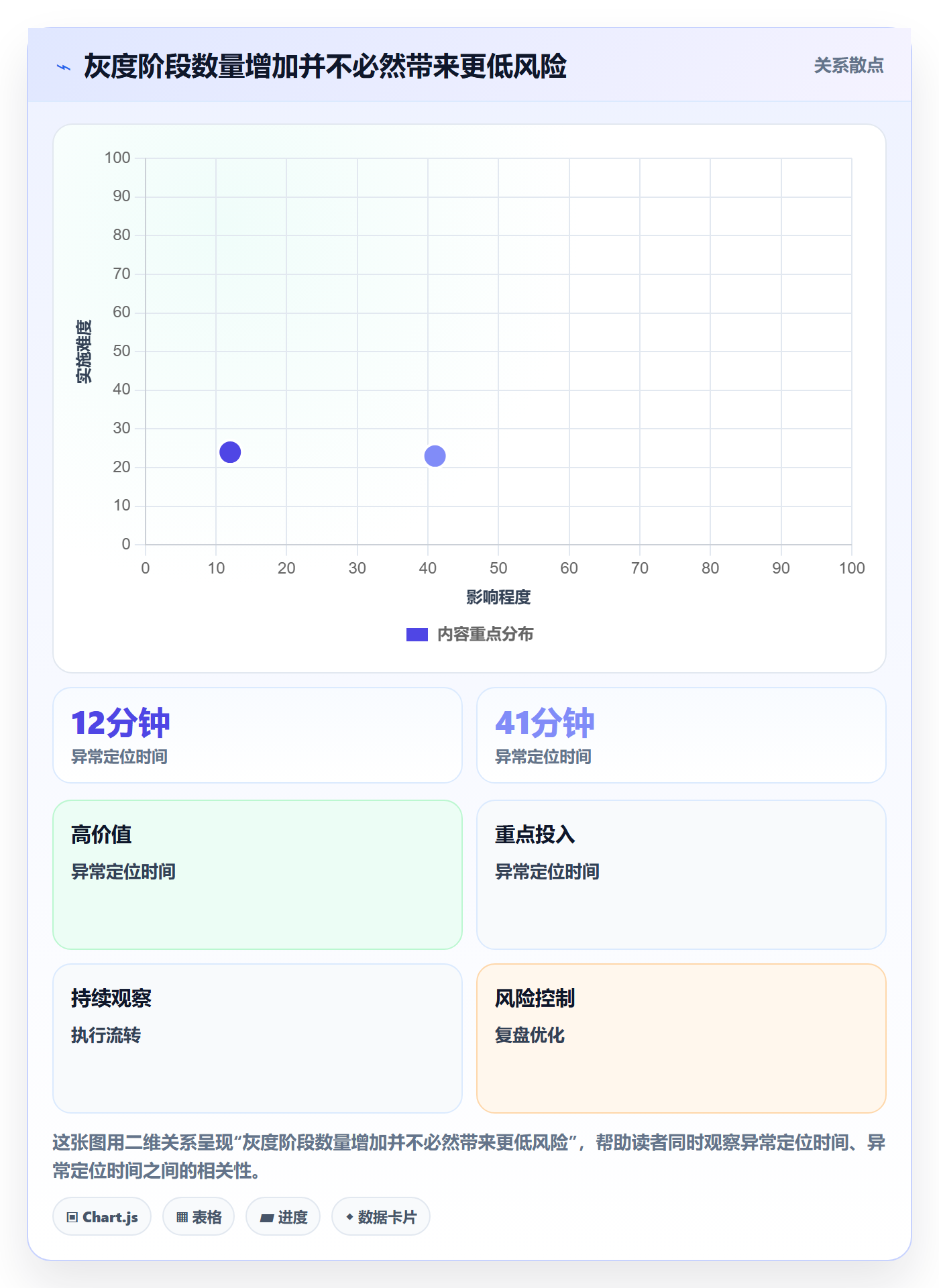Click the 12分钟 stat value

coord(121,723)
